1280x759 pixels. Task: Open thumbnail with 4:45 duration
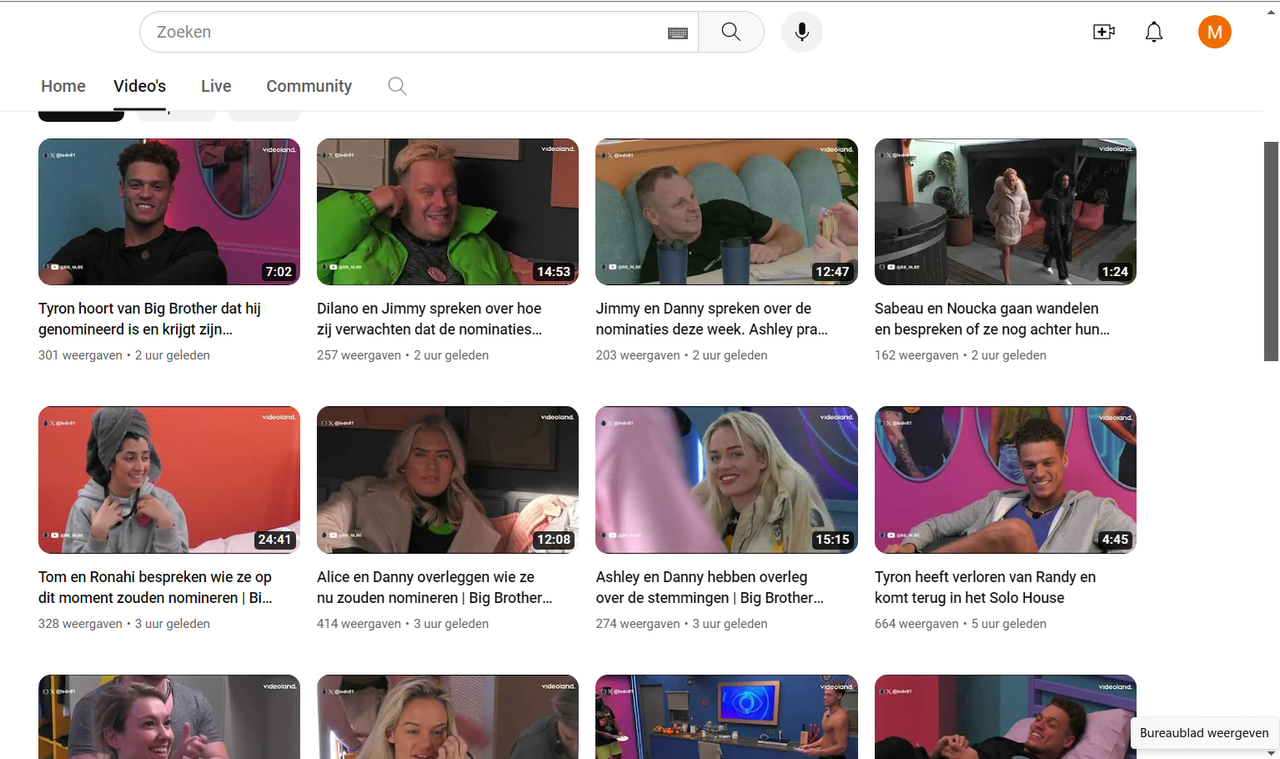1006,480
